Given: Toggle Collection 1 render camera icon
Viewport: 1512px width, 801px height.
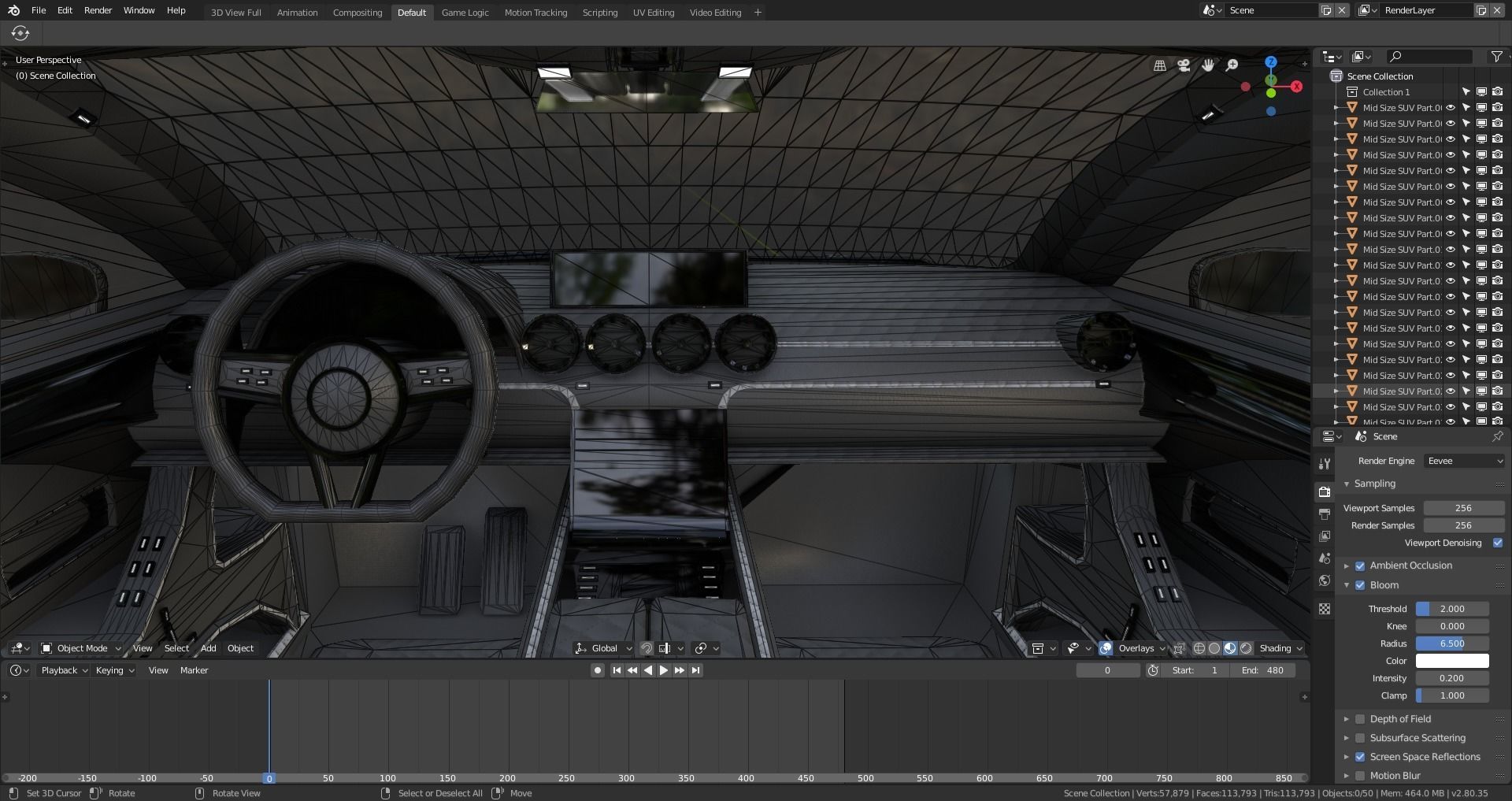Looking at the screenshot, I should click(1497, 92).
